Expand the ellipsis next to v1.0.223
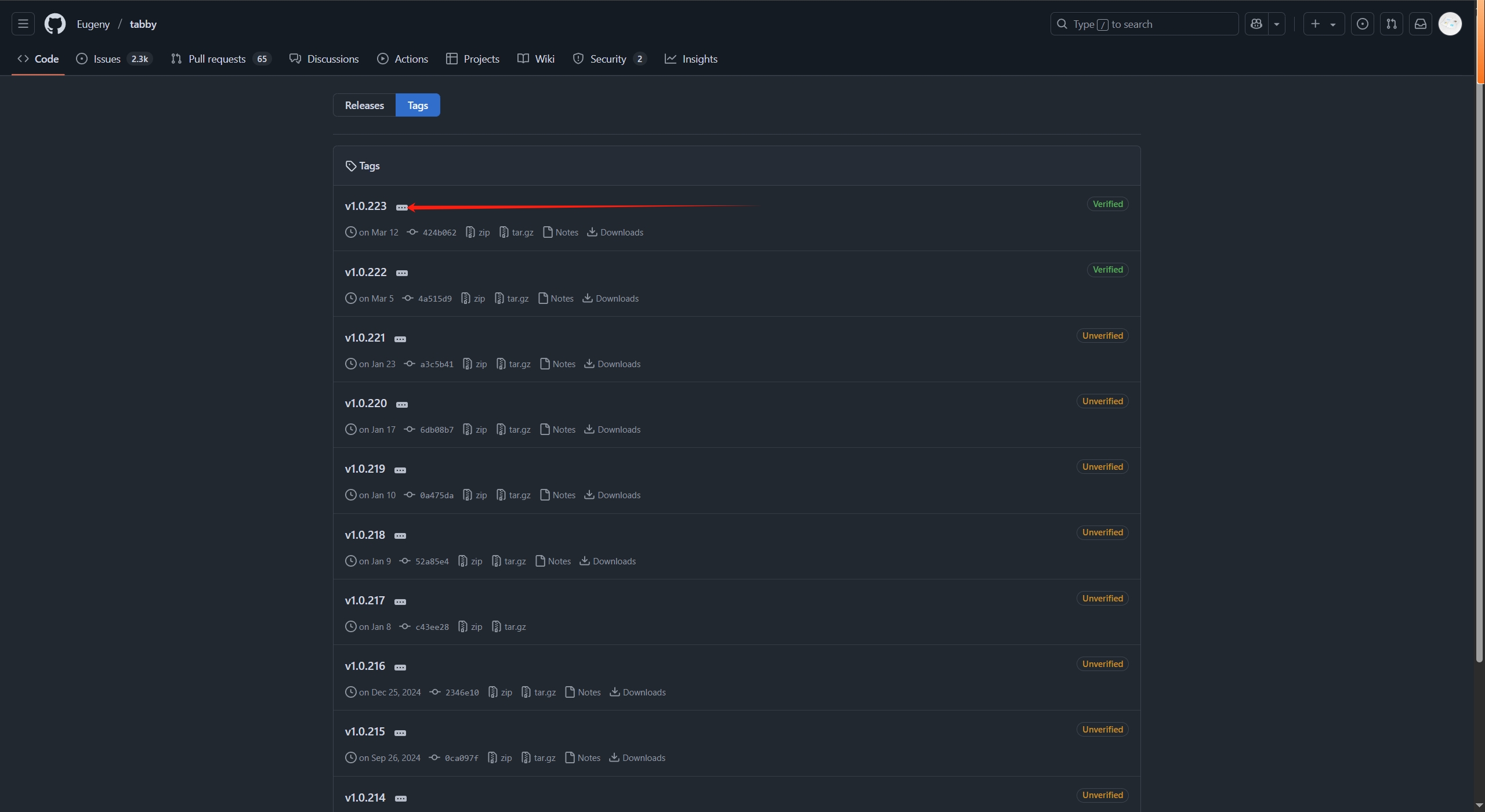Viewport: 1485px width, 812px height. 402,208
